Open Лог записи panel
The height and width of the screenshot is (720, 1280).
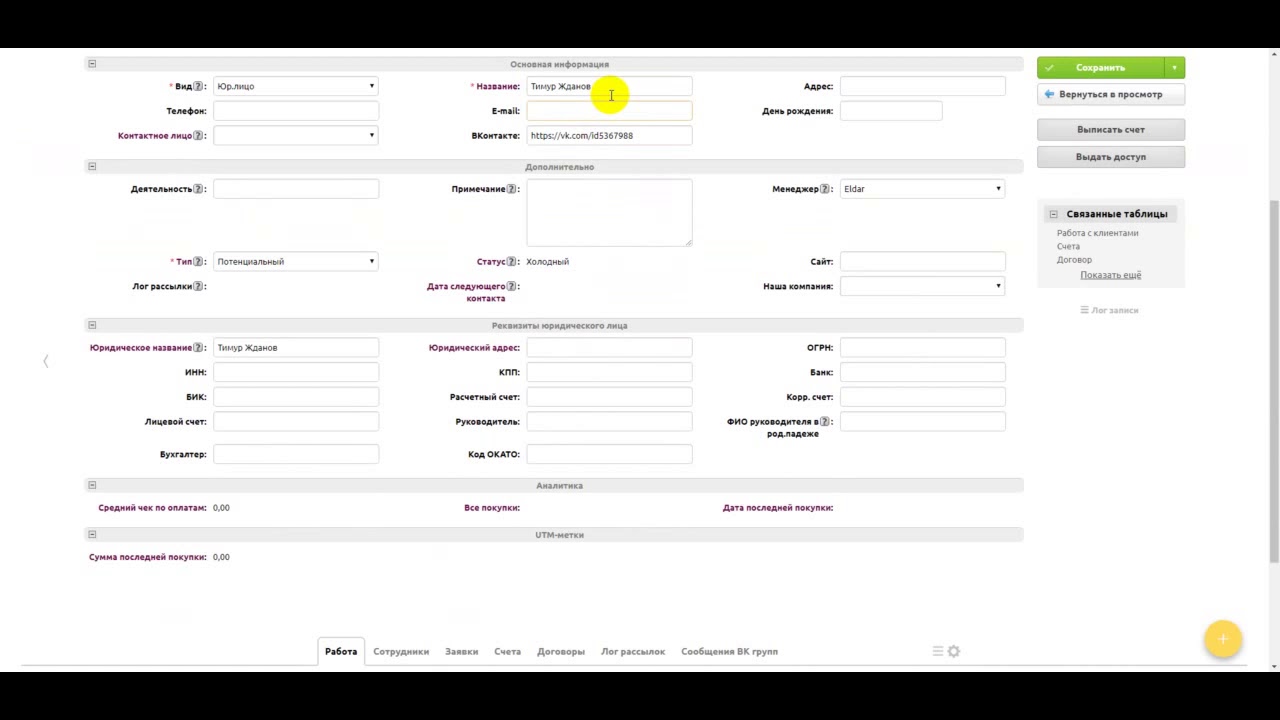[1110, 310]
